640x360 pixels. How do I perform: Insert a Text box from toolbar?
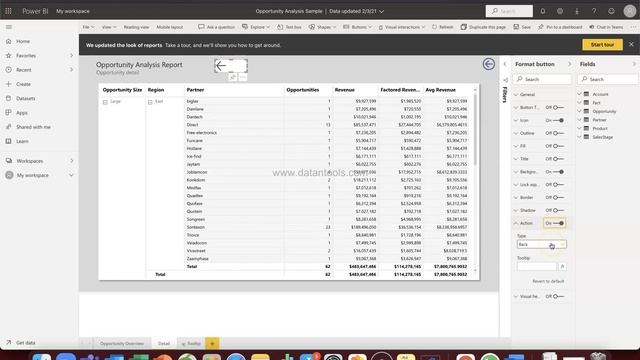pos(289,27)
